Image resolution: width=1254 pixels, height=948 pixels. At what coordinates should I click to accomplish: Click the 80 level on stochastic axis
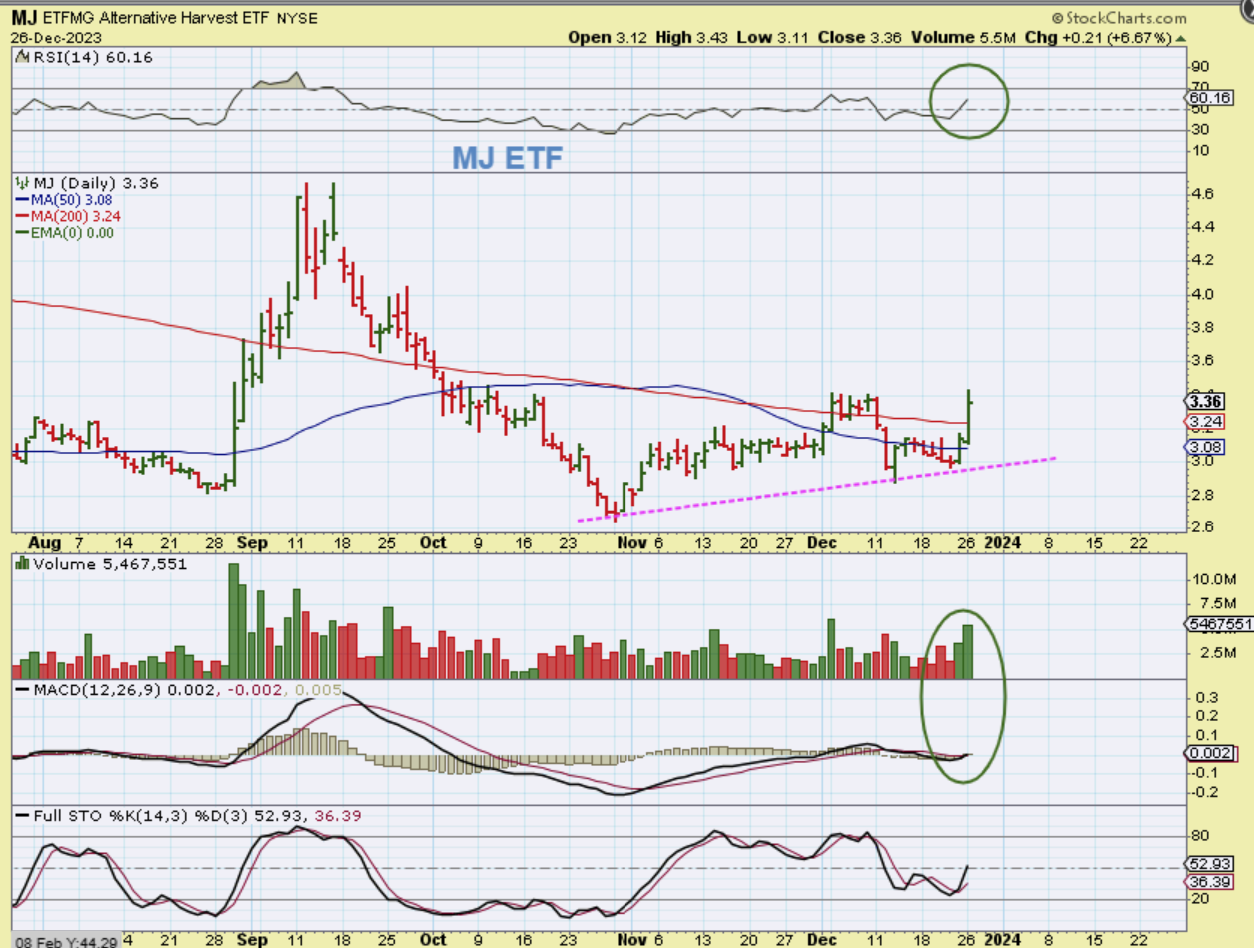(1198, 836)
